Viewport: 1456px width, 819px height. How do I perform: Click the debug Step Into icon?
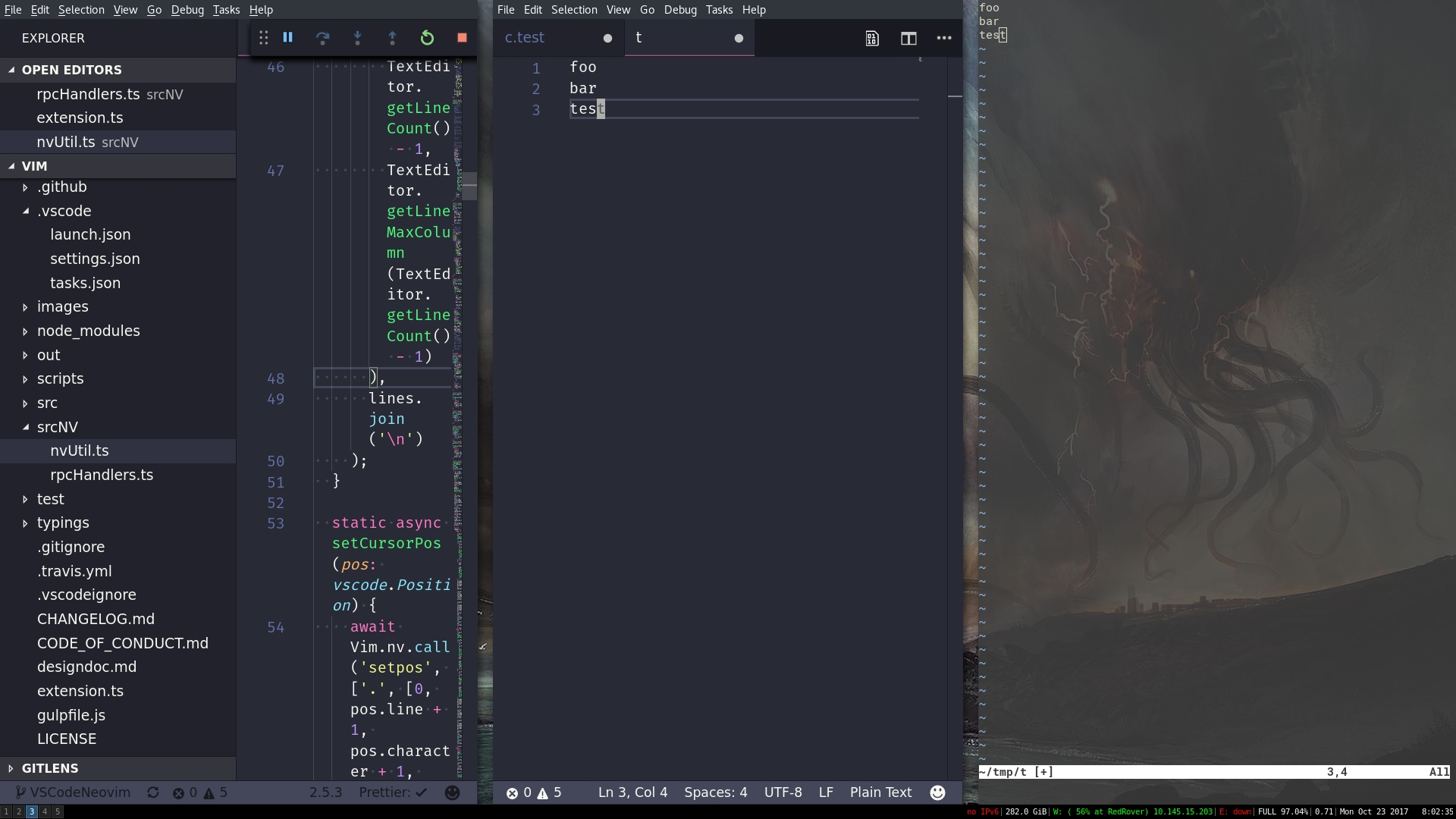point(357,38)
